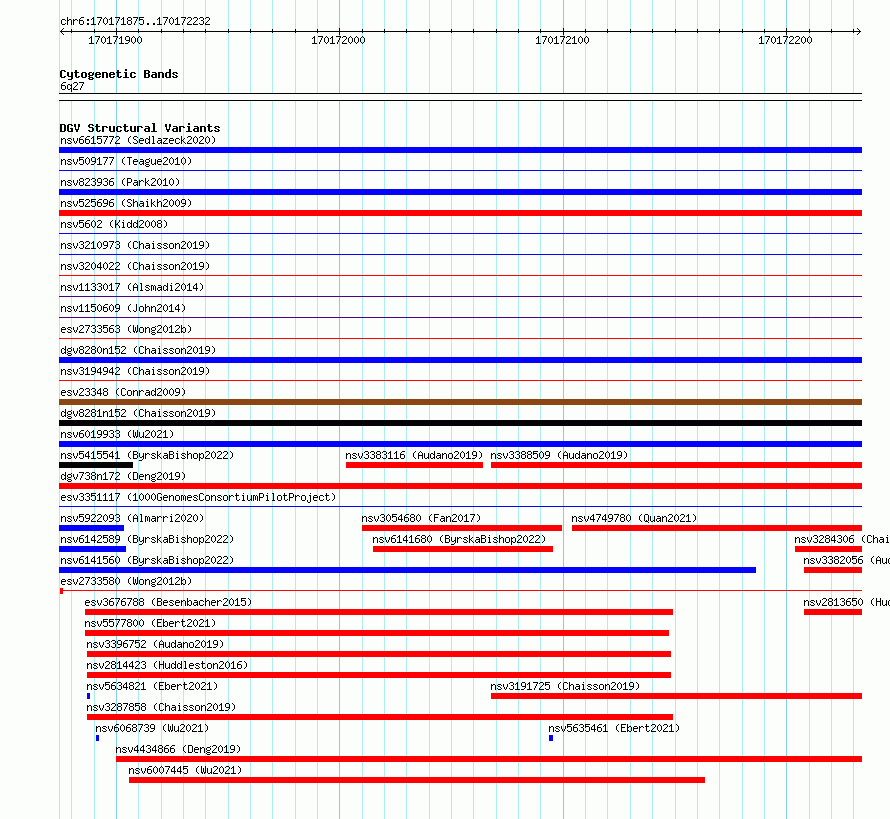
Task: Open dgv8281n152 (Chaisson2019) label
Action: point(138,413)
